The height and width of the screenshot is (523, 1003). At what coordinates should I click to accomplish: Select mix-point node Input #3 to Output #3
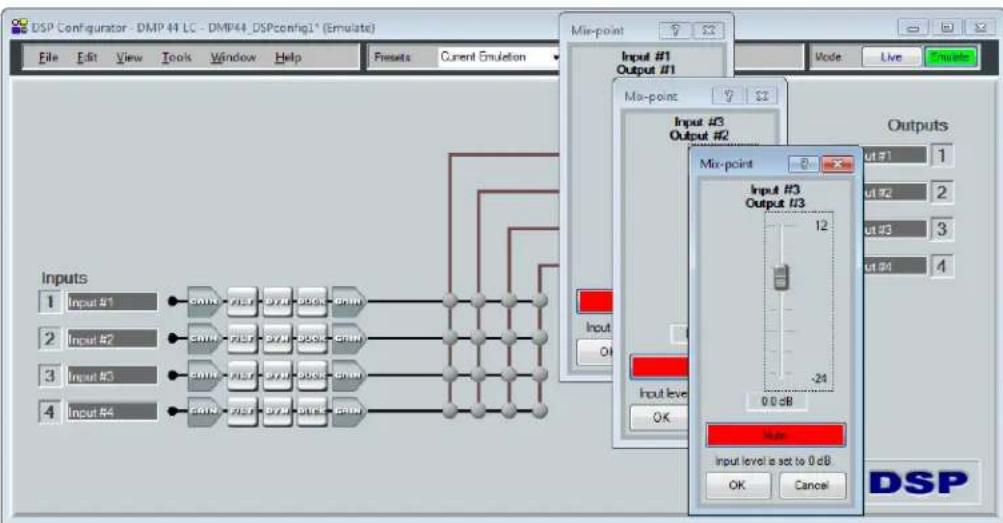click(x=509, y=374)
